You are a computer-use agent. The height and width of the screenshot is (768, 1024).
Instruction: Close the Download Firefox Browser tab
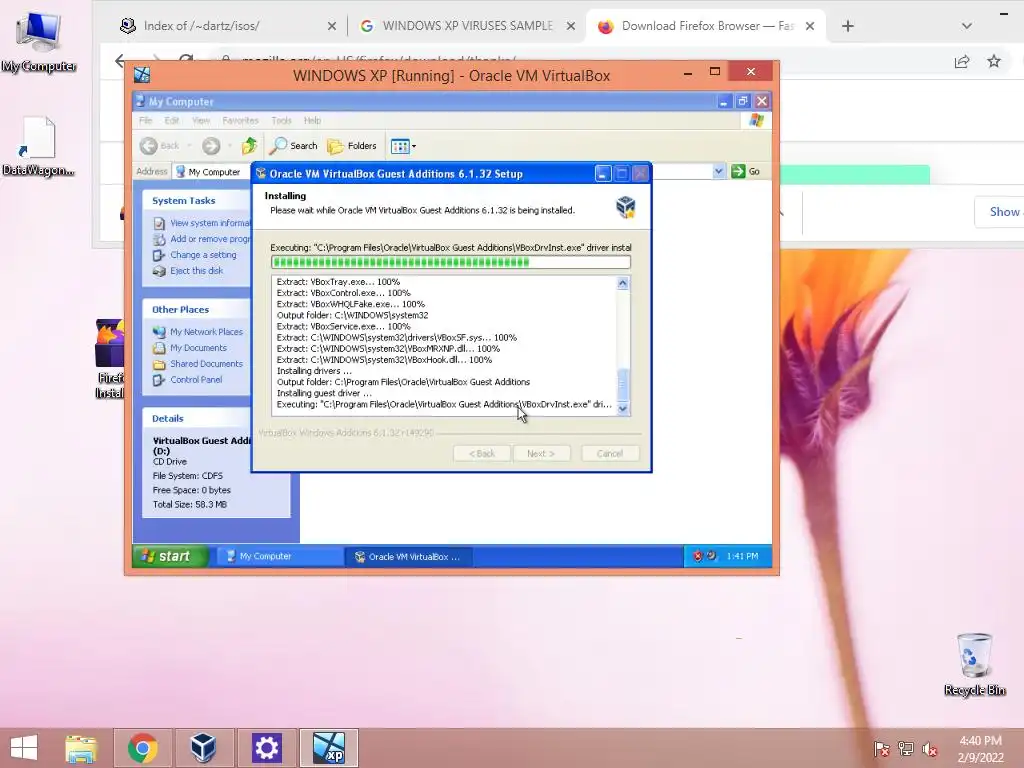pos(810,26)
